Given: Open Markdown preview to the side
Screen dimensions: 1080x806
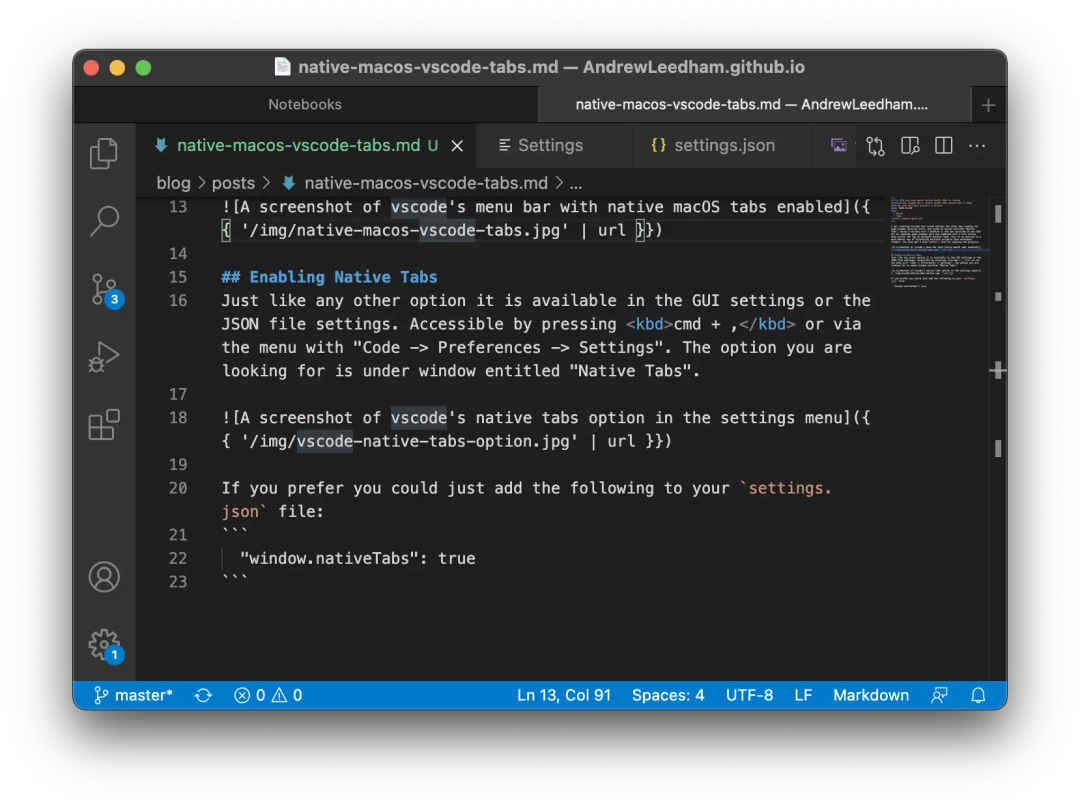Looking at the screenshot, I should [x=910, y=146].
